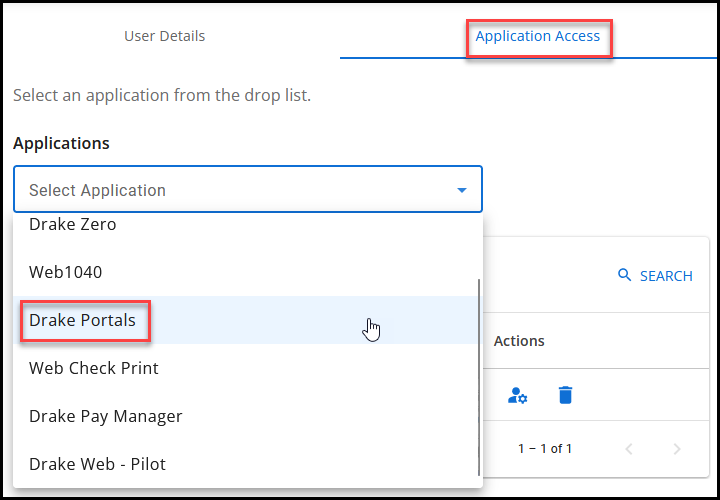This screenshot has width=720, height=500.
Task: Select the Web Check Print option
Action: (x=94, y=368)
